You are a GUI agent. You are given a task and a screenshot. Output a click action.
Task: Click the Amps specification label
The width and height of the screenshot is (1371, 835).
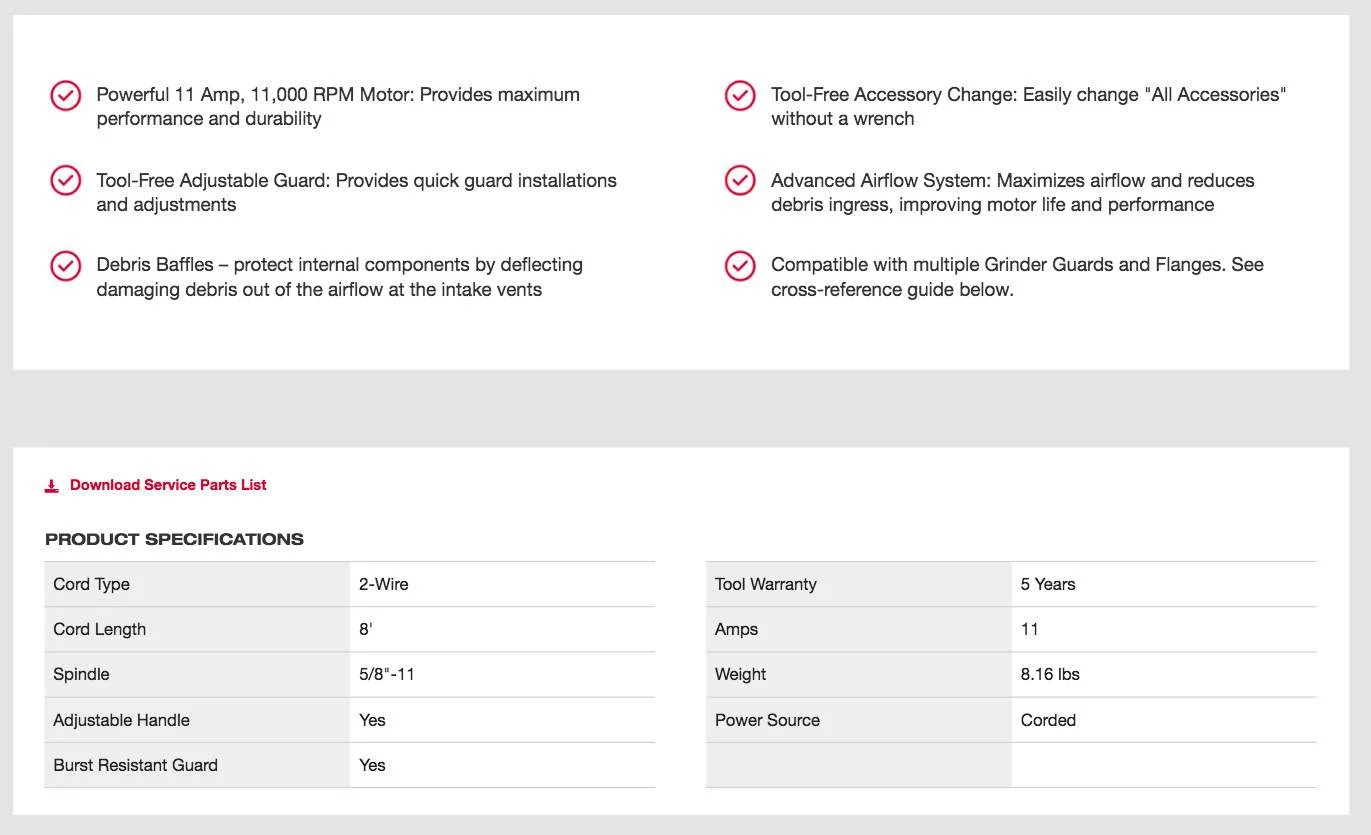click(736, 629)
